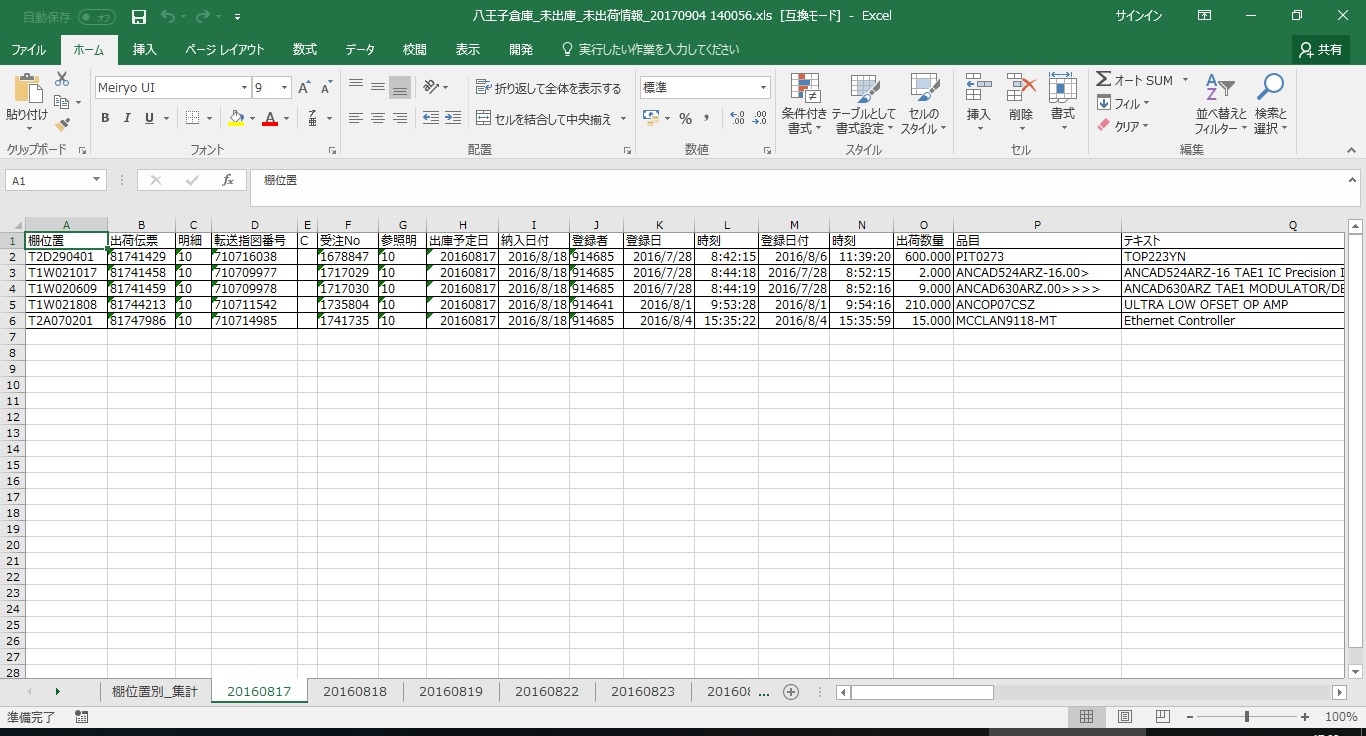
Task: Switch to the Insert (挿入) ribbon tab
Action: (x=145, y=50)
